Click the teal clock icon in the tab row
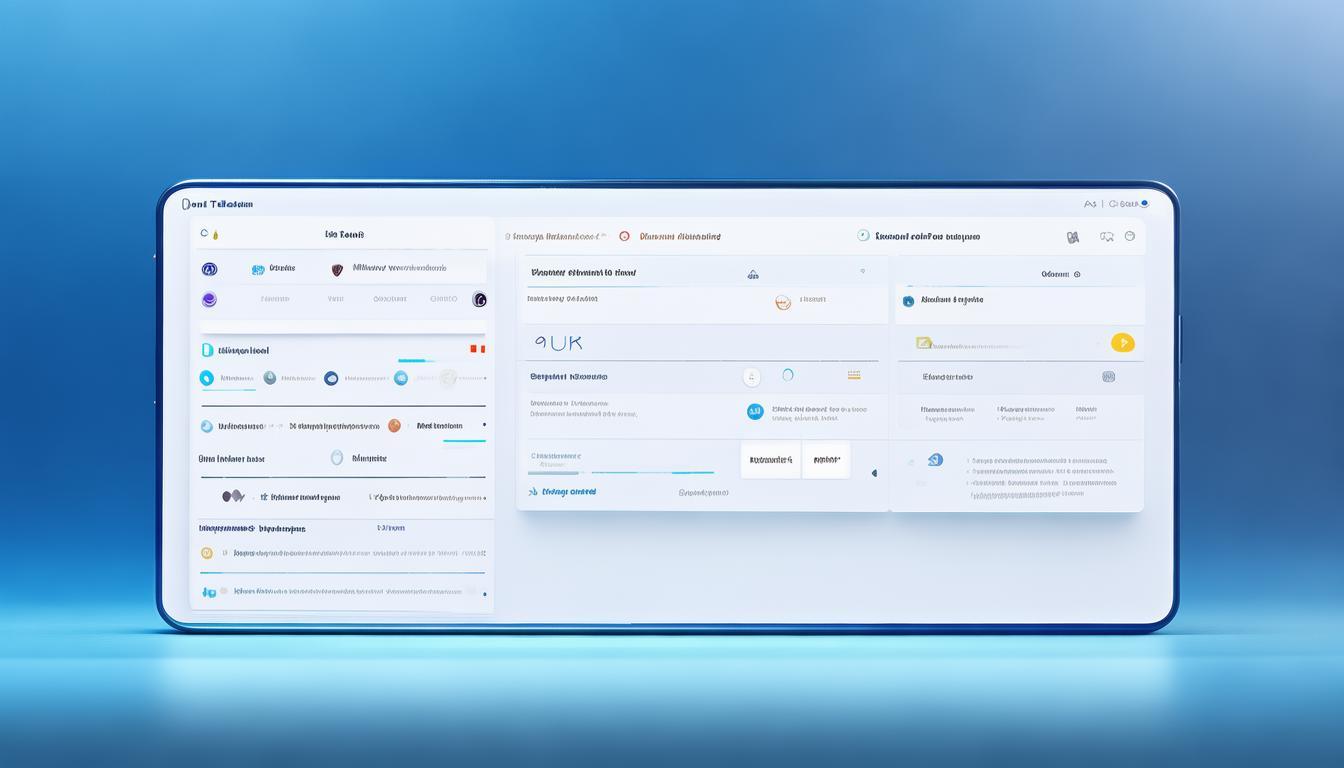 (863, 236)
